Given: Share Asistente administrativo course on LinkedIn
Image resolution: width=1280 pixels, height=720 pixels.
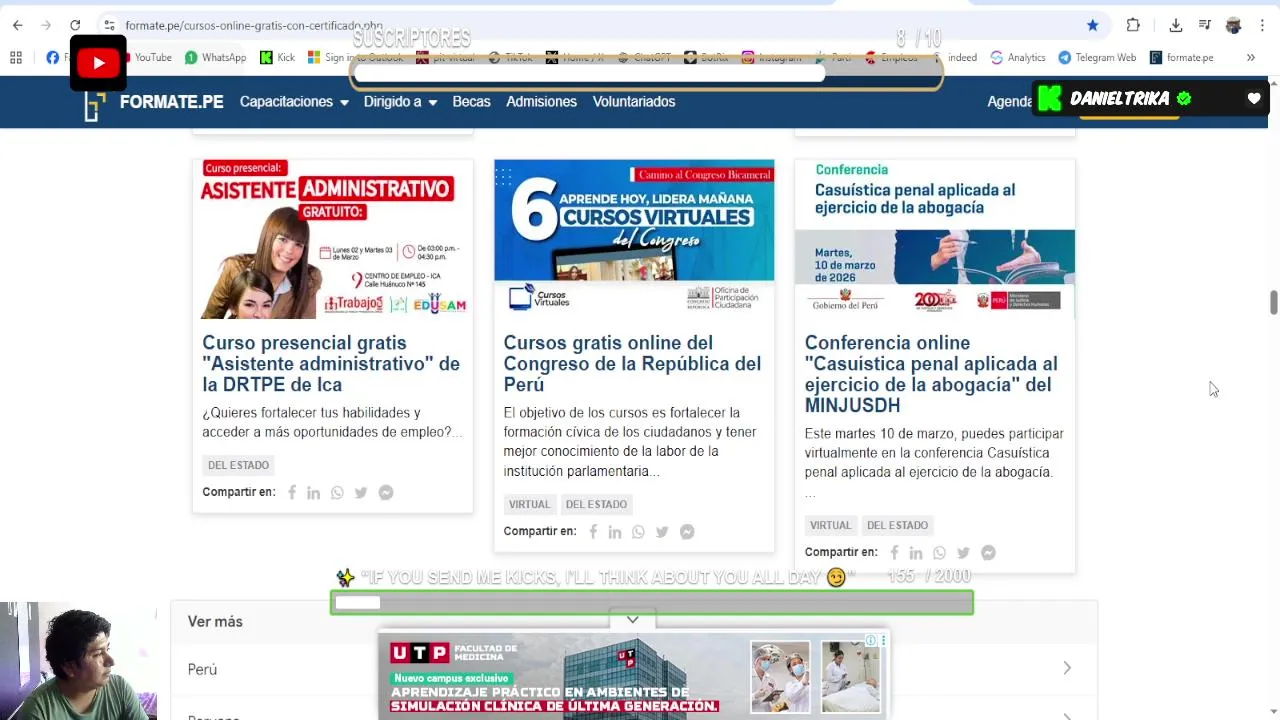Looking at the screenshot, I should coord(314,493).
